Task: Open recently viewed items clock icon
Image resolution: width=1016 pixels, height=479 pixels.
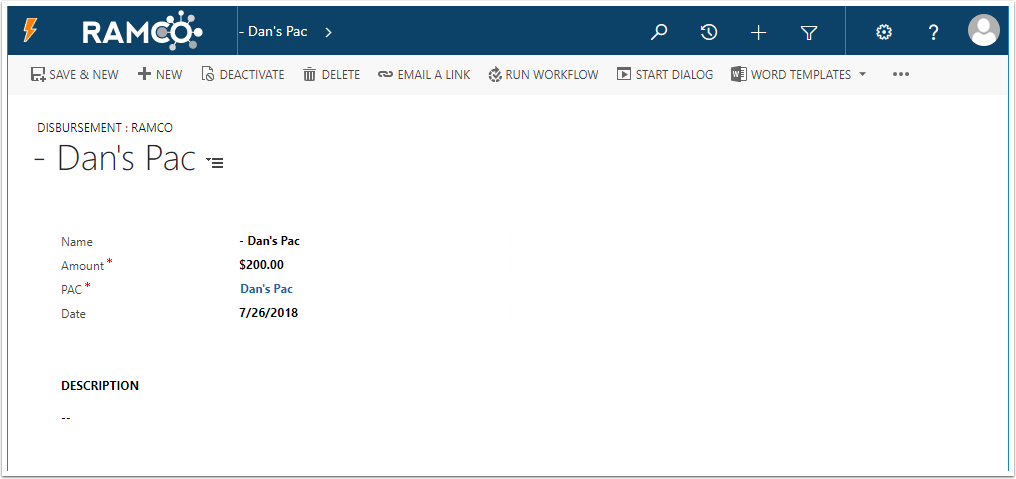Action: (709, 32)
